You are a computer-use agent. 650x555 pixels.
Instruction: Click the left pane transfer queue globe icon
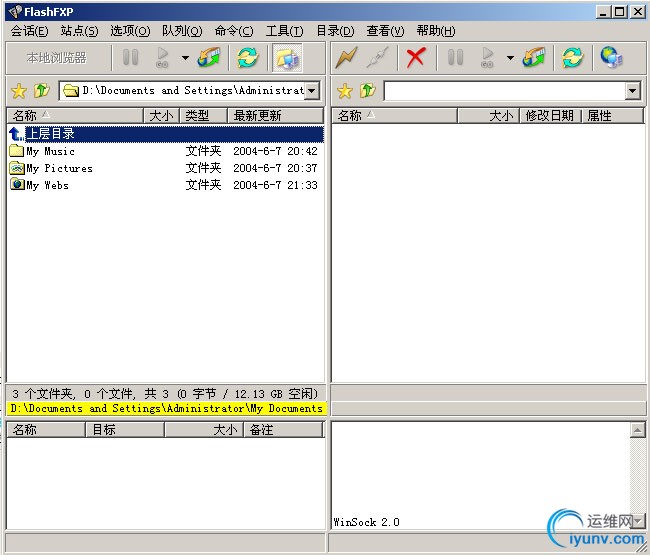[x=209, y=58]
